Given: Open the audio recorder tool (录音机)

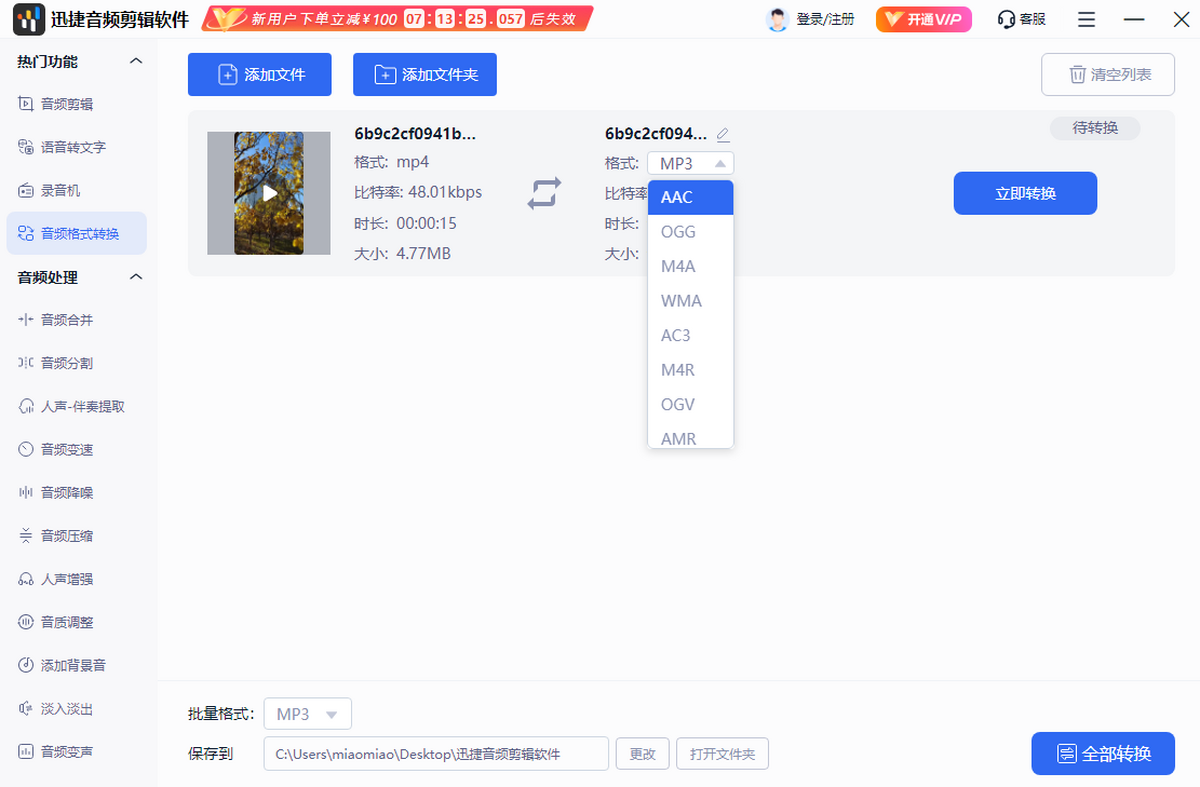Looking at the screenshot, I should [x=60, y=190].
